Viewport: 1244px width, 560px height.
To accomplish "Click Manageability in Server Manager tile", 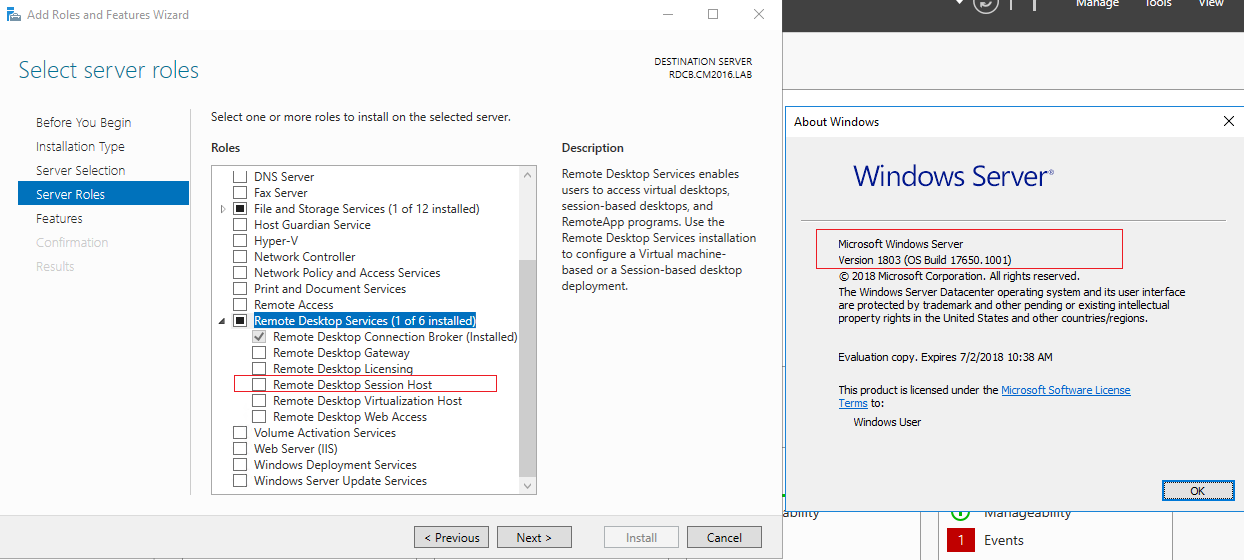I will click(1027, 512).
